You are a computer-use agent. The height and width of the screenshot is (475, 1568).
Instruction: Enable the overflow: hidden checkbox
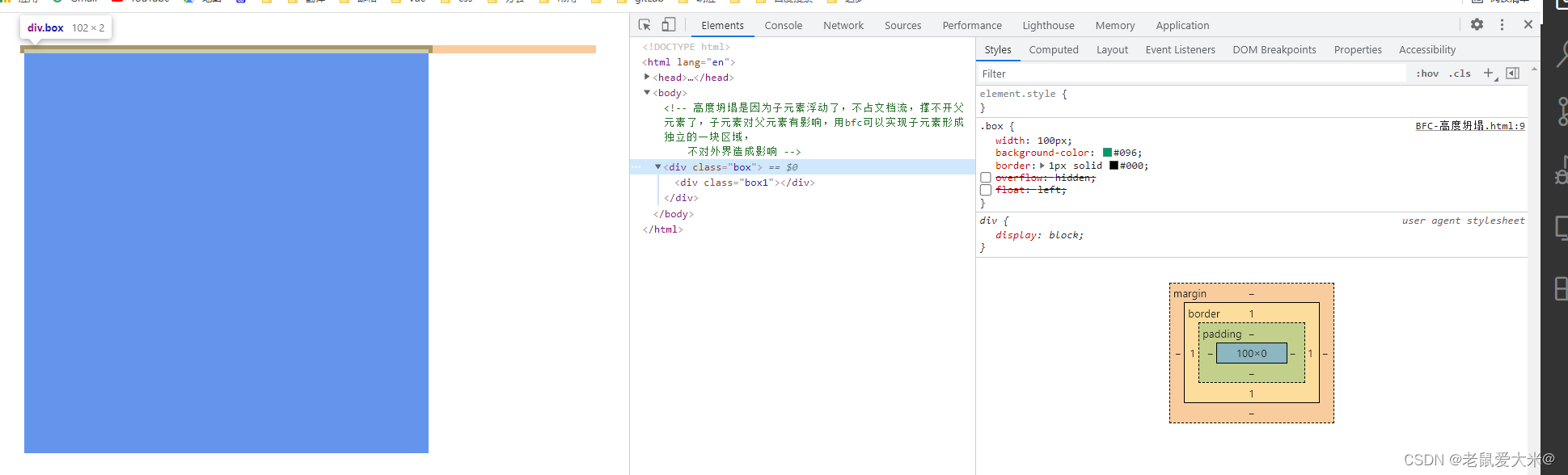tap(986, 178)
